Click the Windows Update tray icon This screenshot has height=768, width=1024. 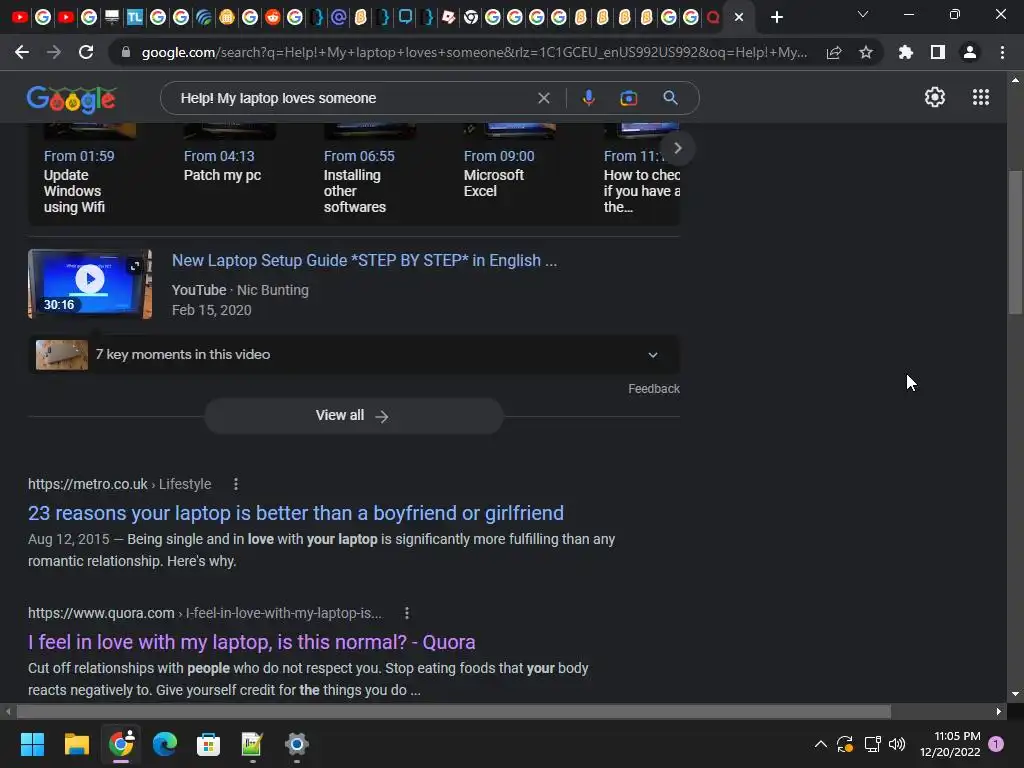coord(845,744)
